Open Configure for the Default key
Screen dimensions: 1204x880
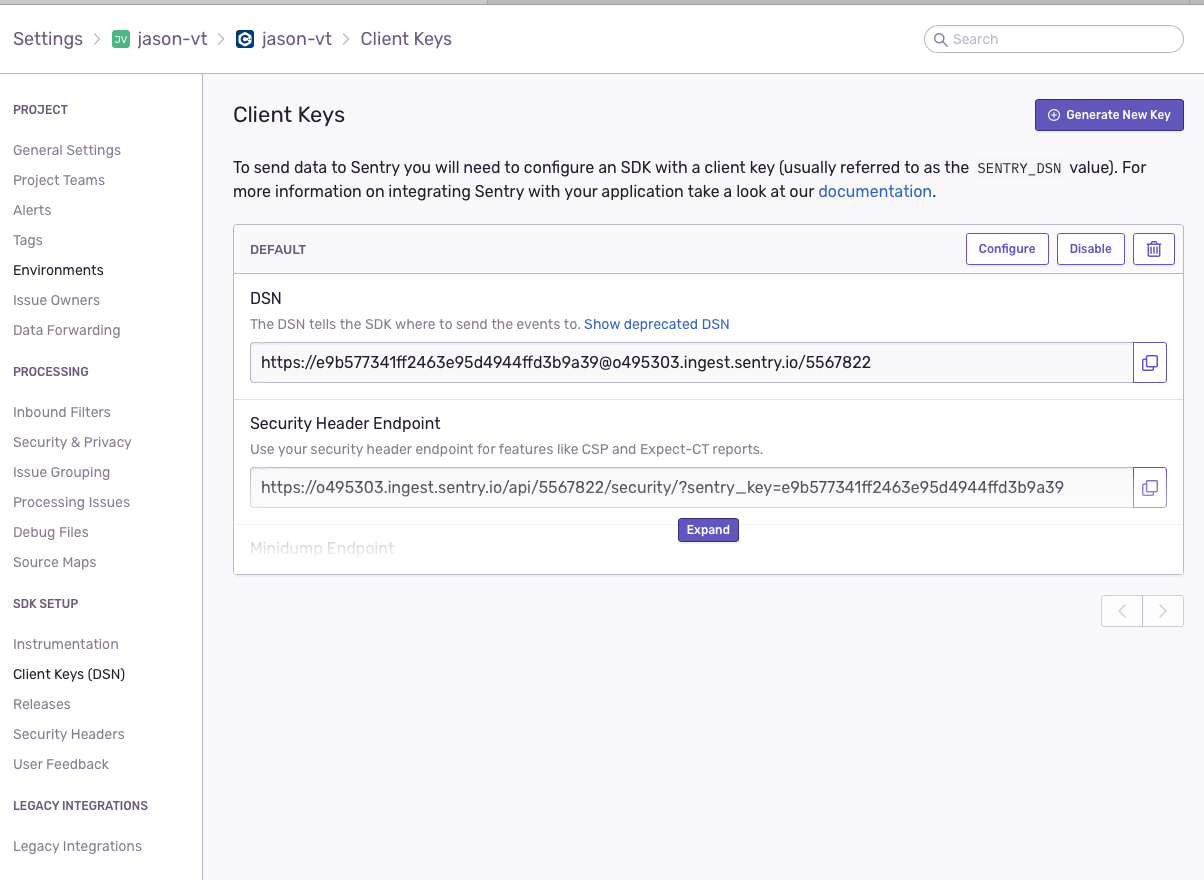point(1007,249)
